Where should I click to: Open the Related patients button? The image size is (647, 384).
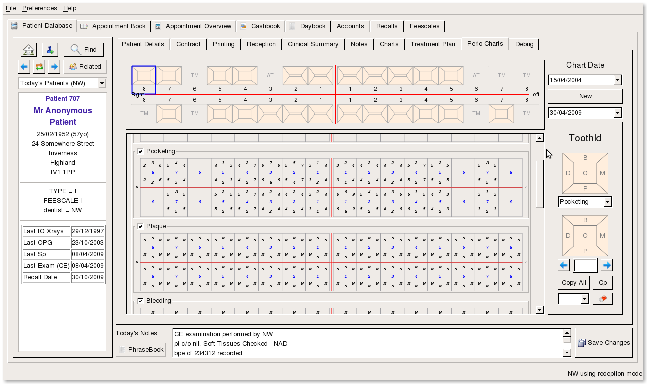click(85, 66)
